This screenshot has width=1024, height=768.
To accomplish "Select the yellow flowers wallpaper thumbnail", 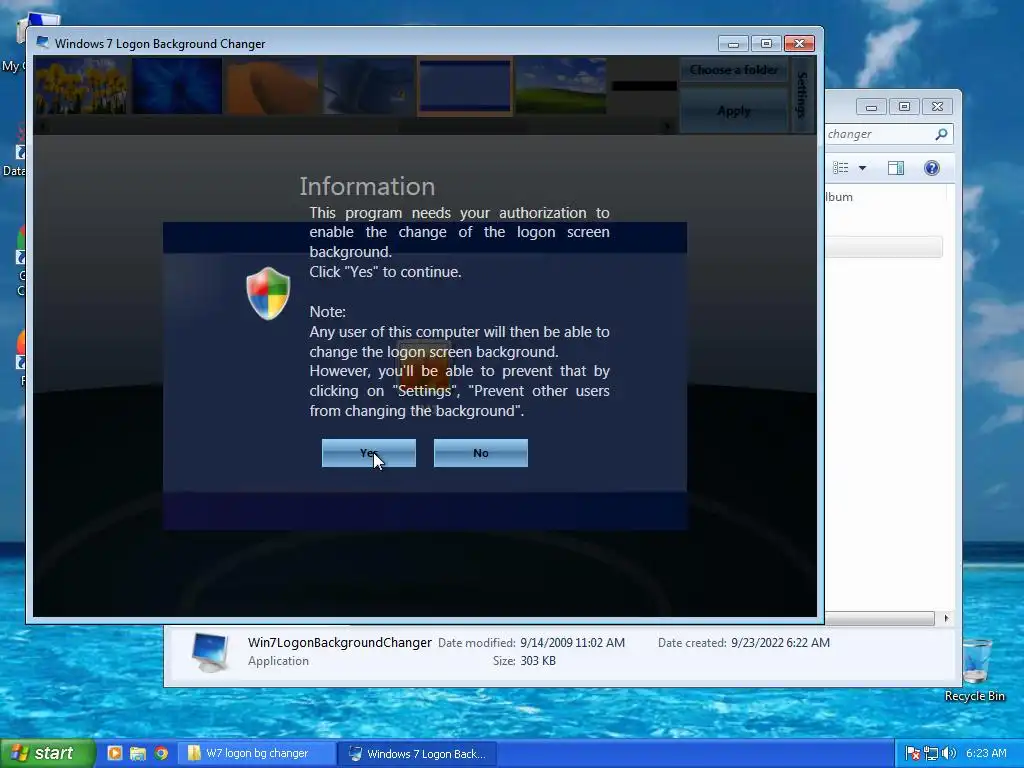I will (82, 86).
